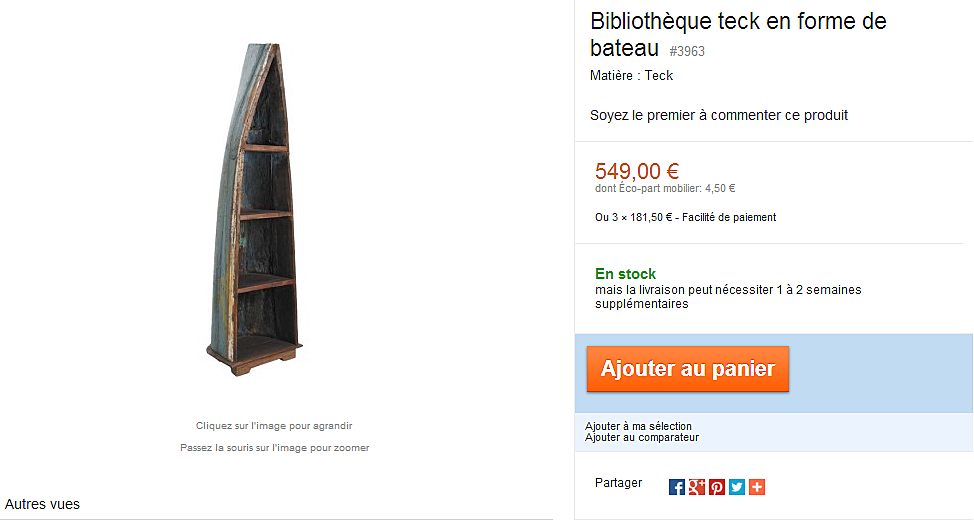This screenshot has width=974, height=523.
Task: Click the Matière : Teck text
Action: click(631, 76)
